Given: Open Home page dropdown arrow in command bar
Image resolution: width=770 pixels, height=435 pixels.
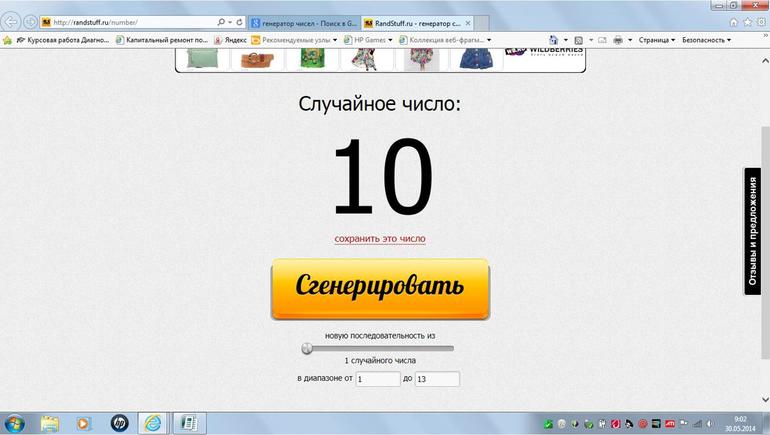Looking at the screenshot, I should click(565, 40).
